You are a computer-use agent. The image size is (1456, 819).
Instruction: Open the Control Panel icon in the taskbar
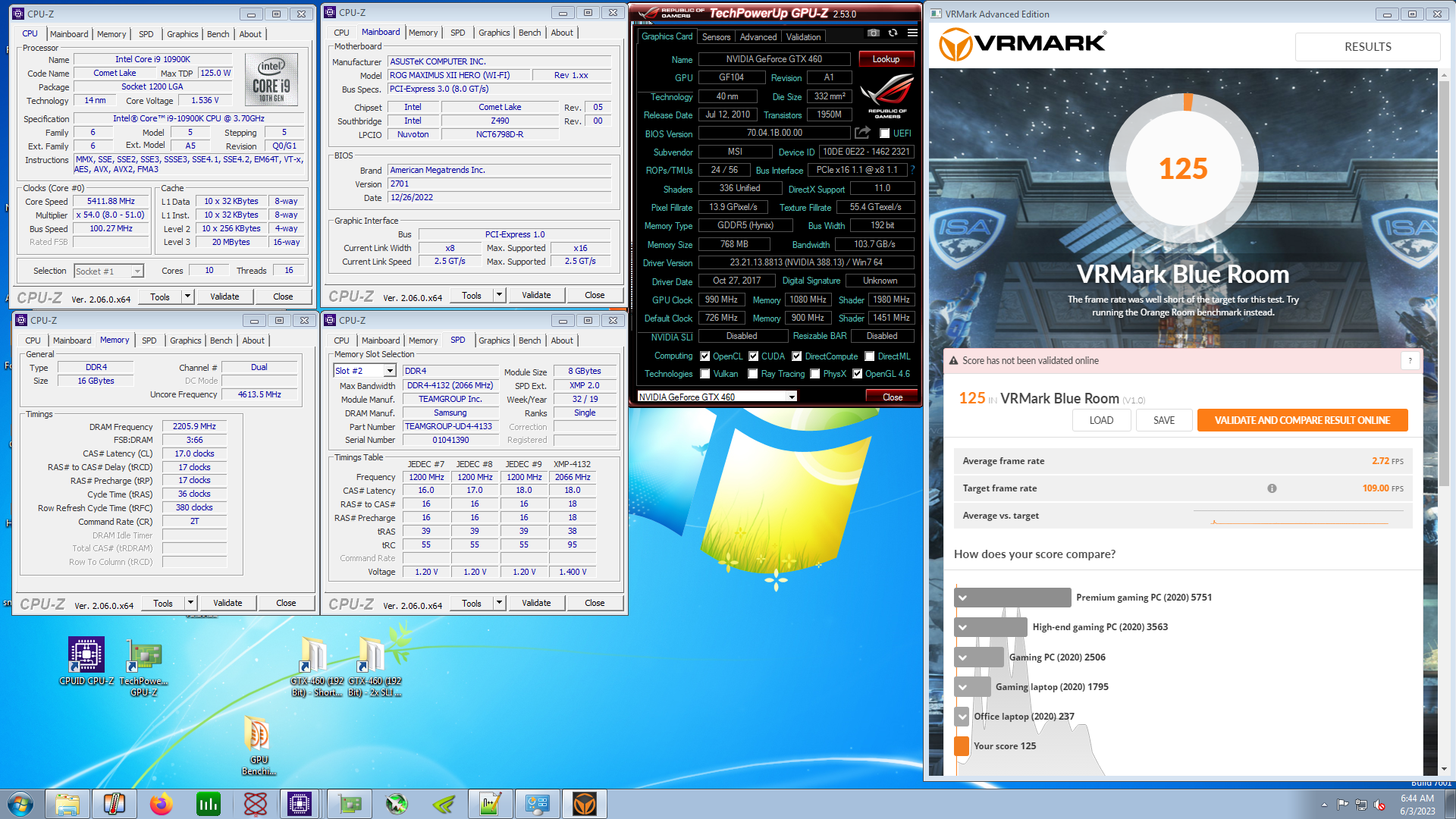pos(538,804)
